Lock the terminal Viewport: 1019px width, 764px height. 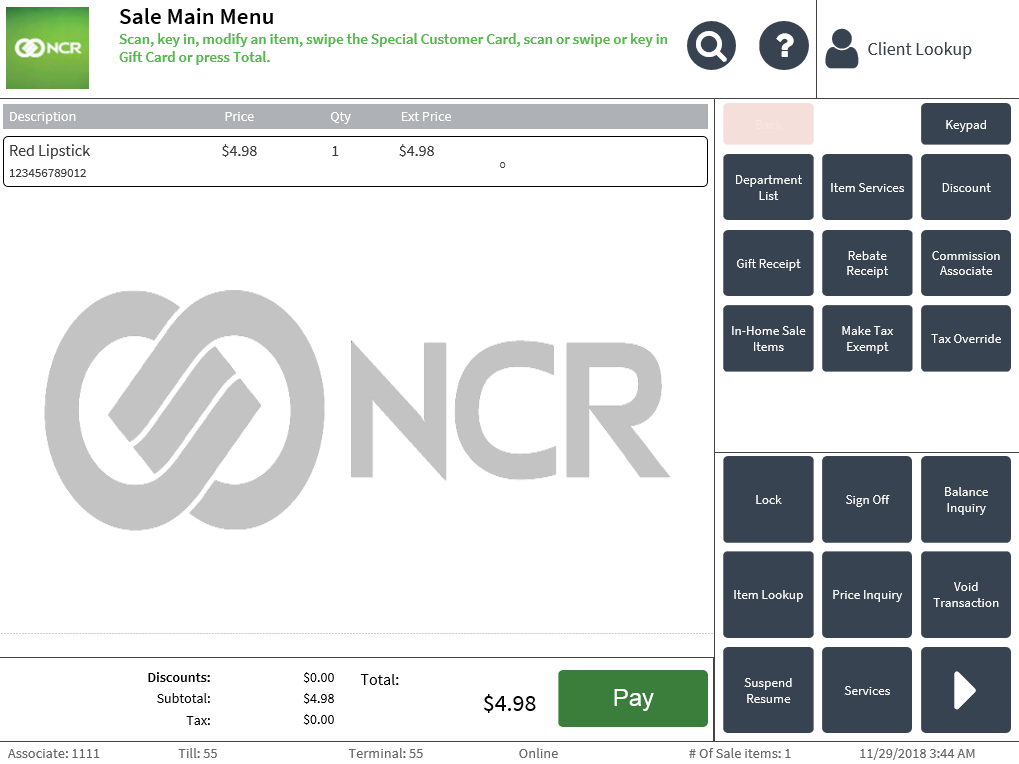[767, 500]
